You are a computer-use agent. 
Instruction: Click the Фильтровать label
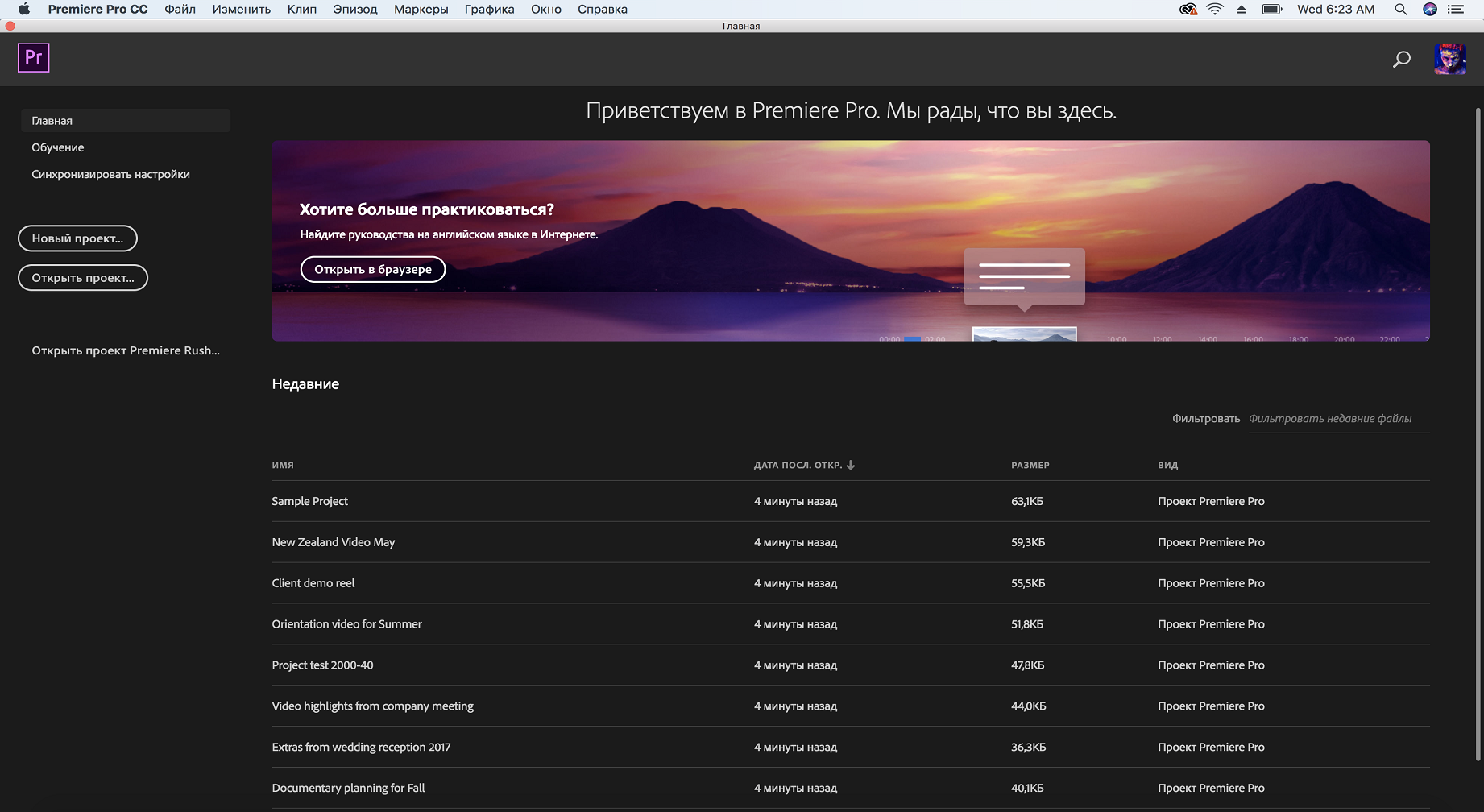pyautogui.click(x=1206, y=419)
